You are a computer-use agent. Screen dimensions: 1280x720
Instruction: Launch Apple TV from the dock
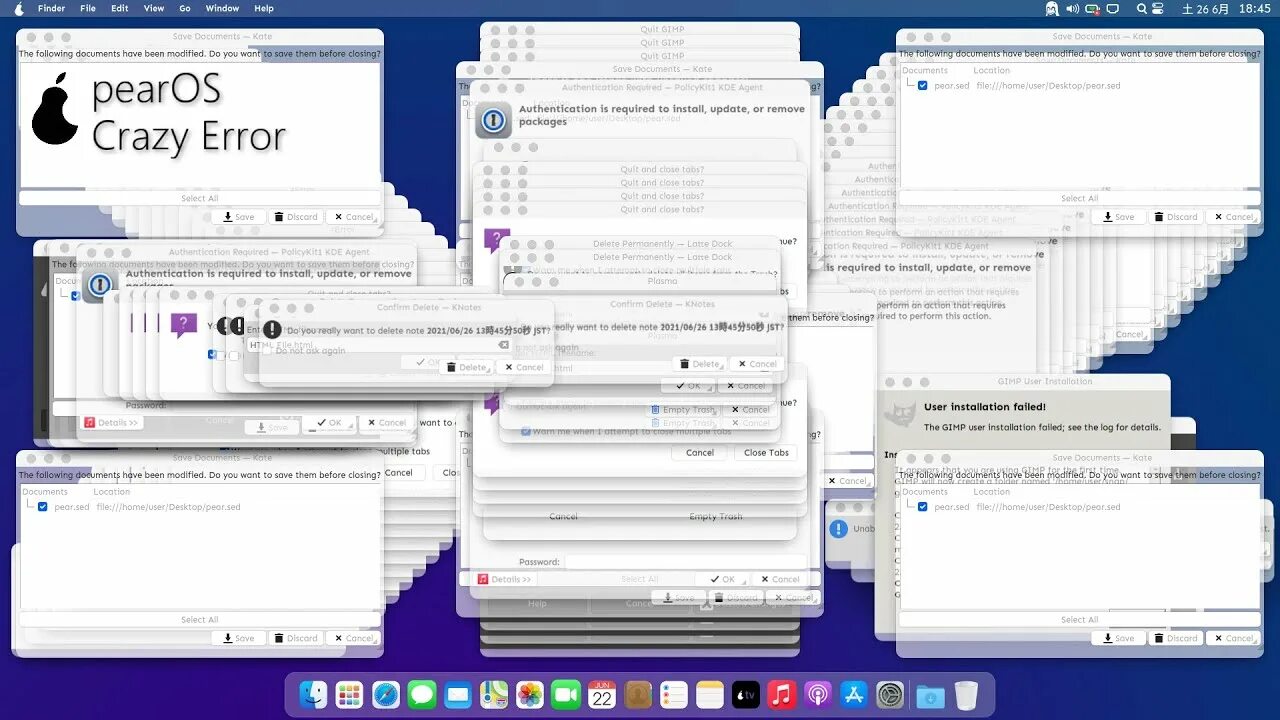pos(746,695)
